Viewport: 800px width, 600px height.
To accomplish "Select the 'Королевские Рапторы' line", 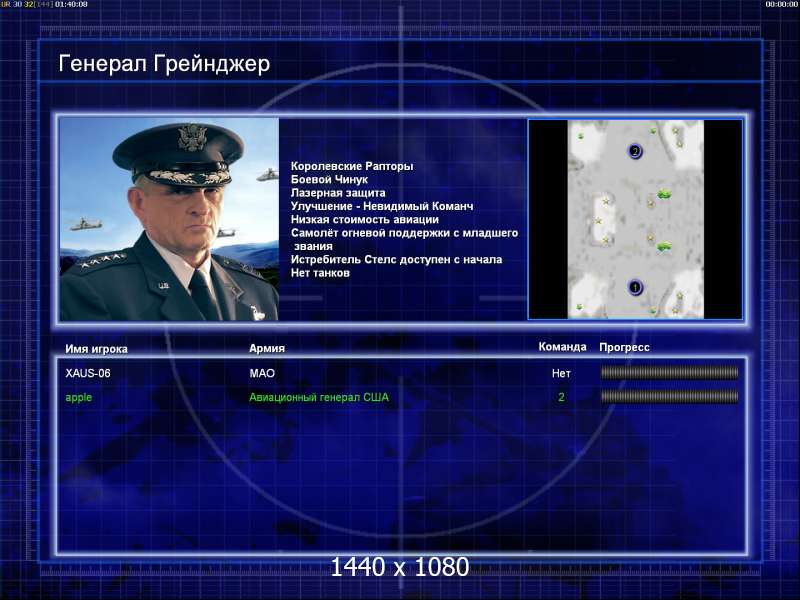I will tap(352, 166).
